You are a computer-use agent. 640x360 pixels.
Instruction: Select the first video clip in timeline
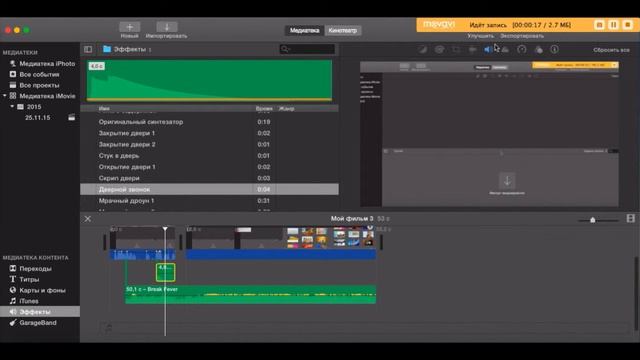tap(142, 238)
